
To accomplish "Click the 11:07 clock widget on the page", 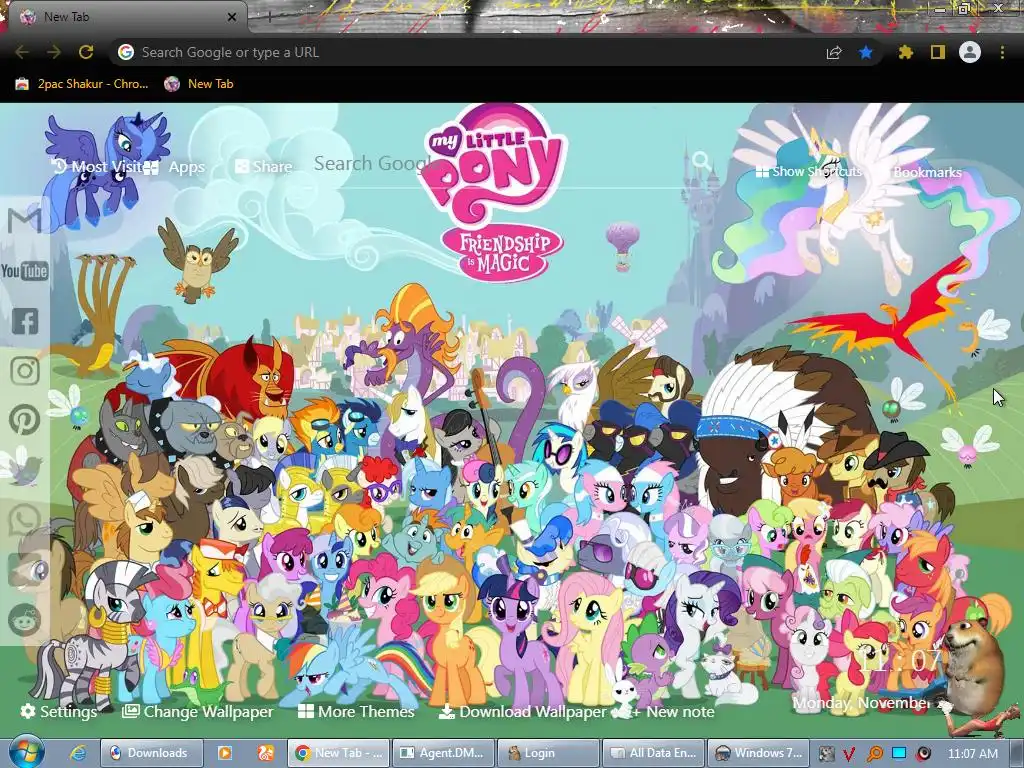I will [x=900, y=661].
